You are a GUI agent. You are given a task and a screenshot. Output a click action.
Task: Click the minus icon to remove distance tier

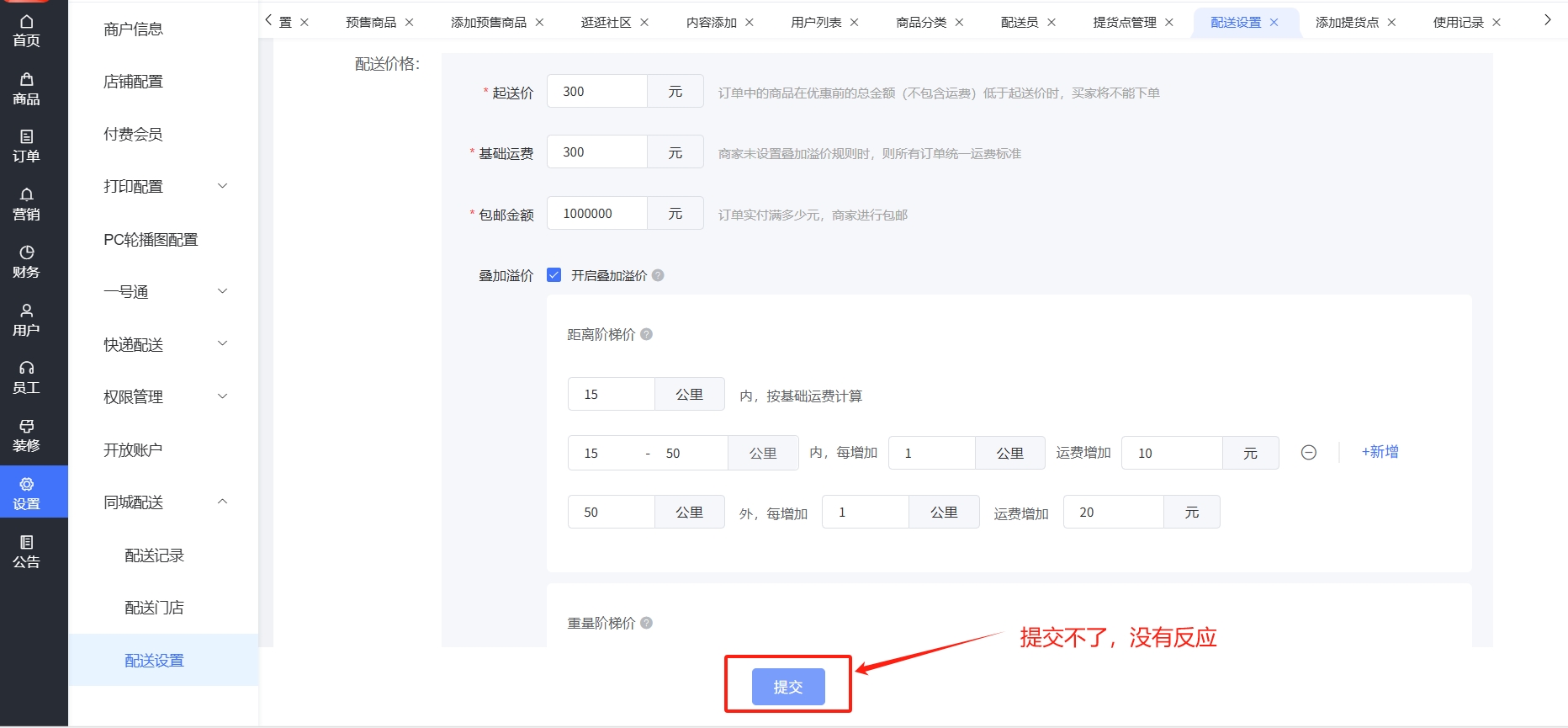click(x=1308, y=453)
